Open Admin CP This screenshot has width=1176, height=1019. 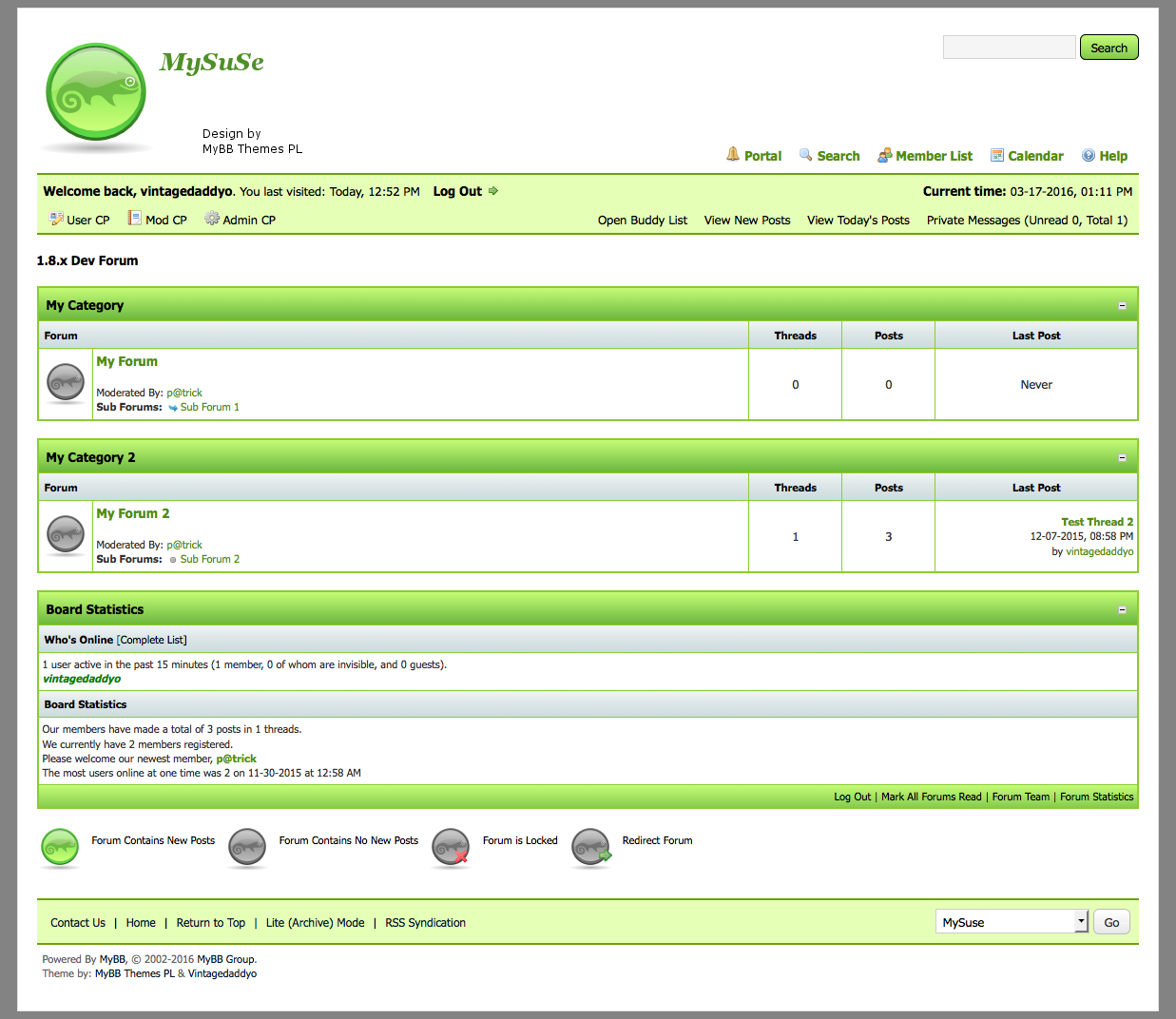[x=249, y=220]
